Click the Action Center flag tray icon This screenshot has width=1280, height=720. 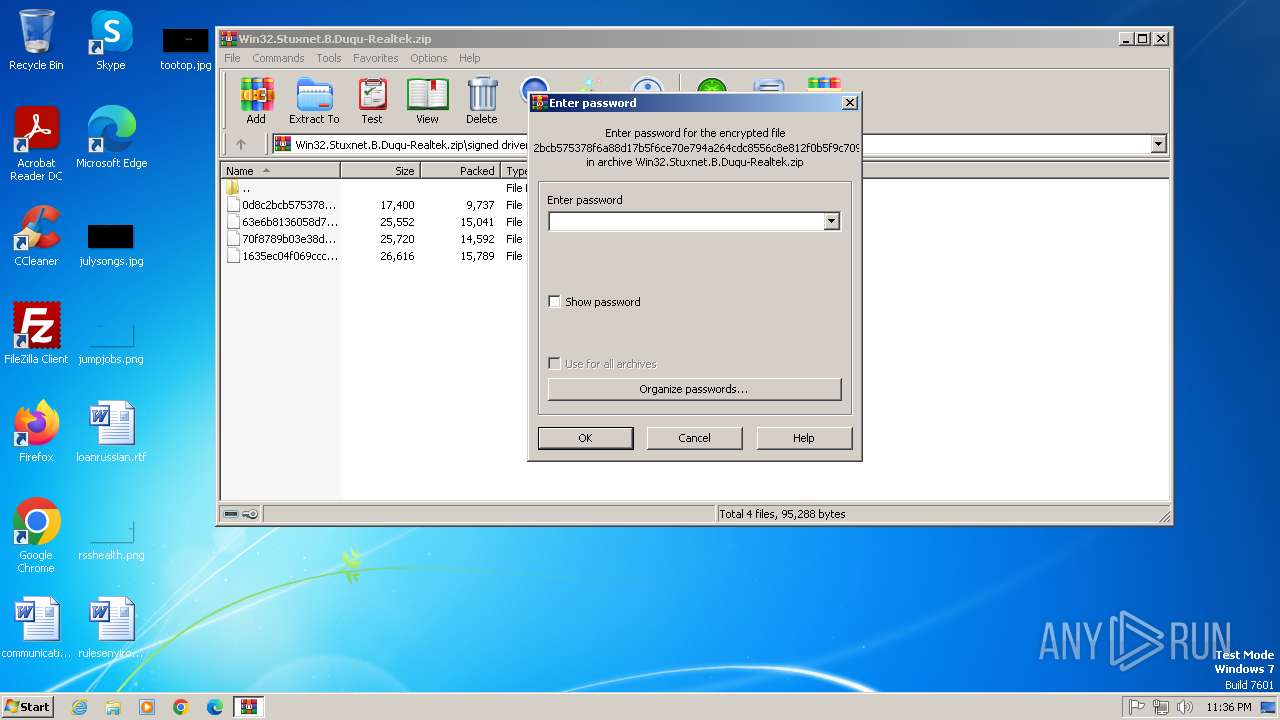pos(1137,707)
